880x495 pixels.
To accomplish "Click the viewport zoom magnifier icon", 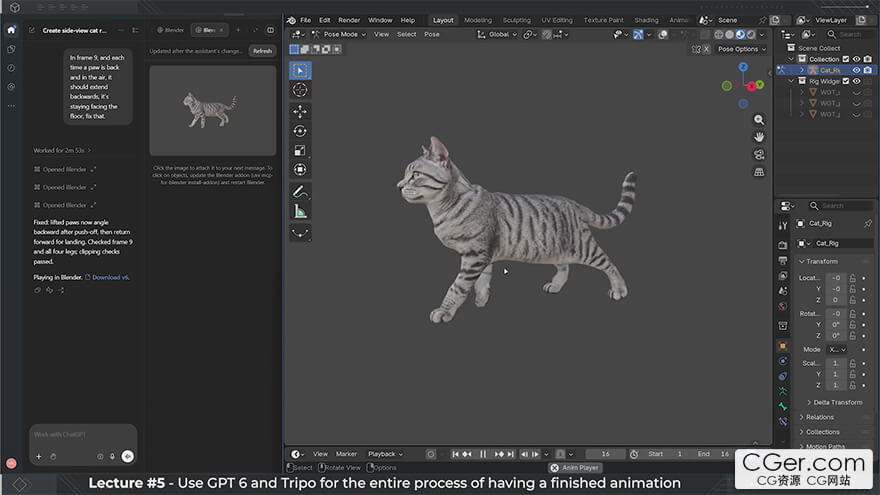I will (759, 120).
